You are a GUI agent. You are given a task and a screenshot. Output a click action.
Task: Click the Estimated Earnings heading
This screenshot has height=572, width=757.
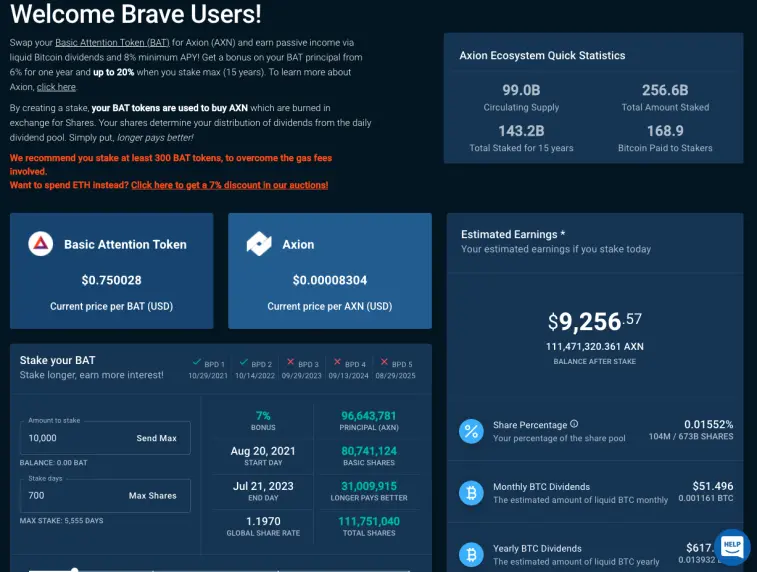click(x=513, y=234)
